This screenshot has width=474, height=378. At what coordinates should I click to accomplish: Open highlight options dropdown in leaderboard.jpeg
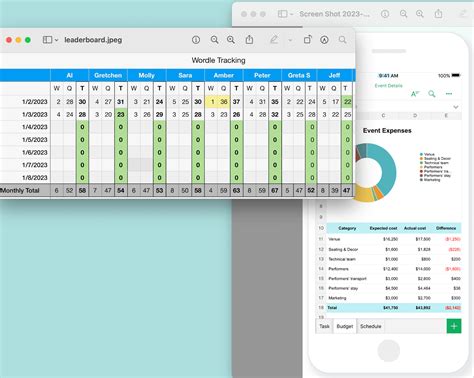click(x=290, y=40)
